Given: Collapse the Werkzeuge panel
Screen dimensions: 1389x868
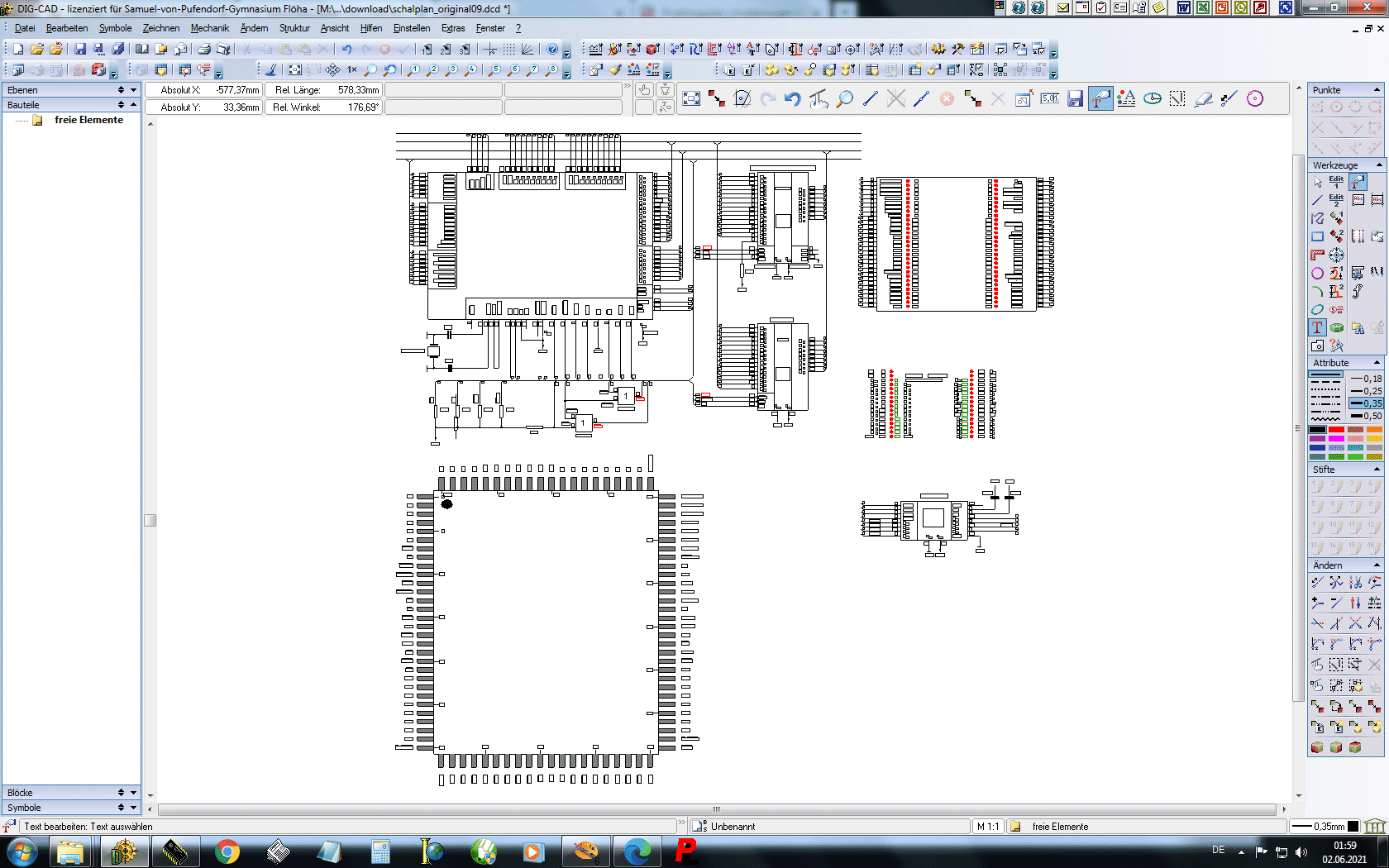Looking at the screenshot, I should tap(1377, 165).
